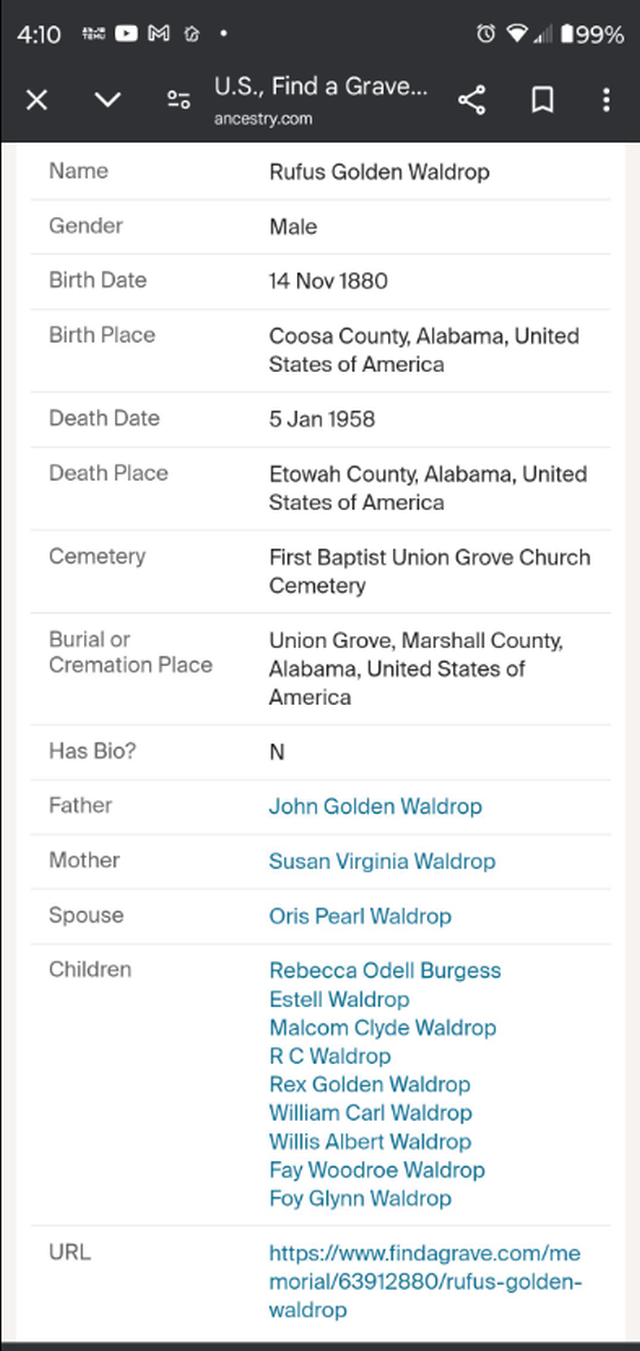Tap the YouTube notification icon
Viewport: 640px width, 1351px height.
[126, 34]
